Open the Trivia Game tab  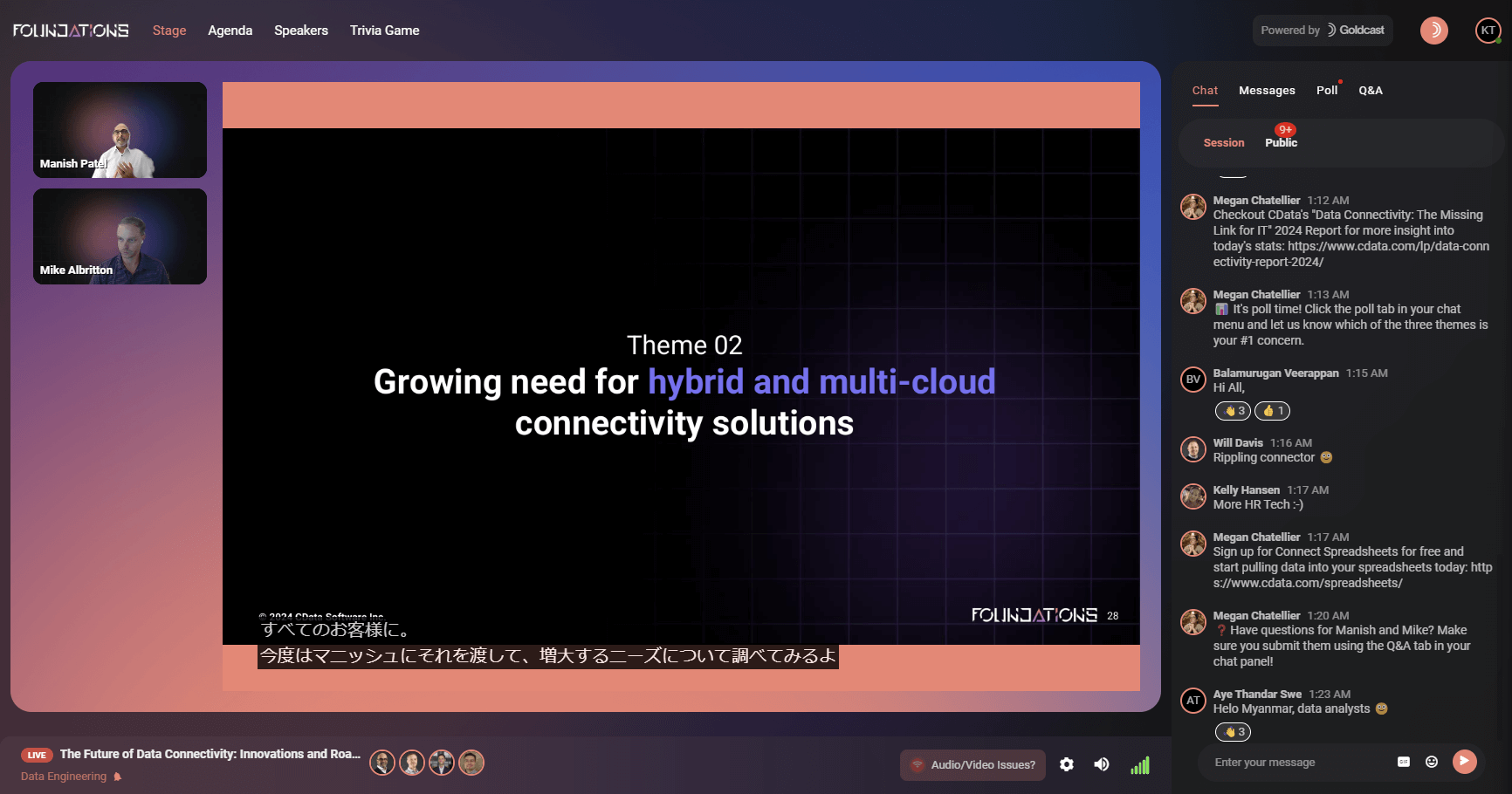(x=385, y=31)
